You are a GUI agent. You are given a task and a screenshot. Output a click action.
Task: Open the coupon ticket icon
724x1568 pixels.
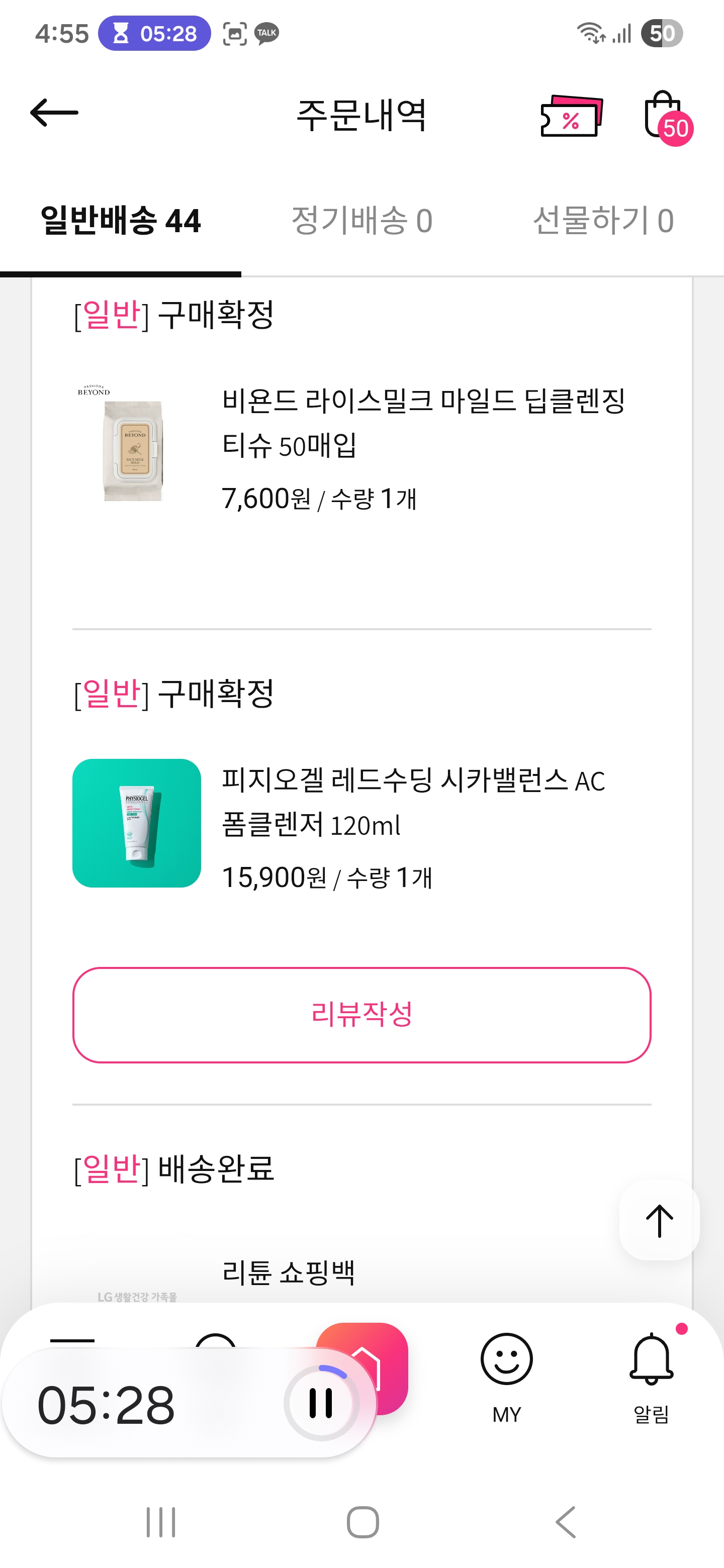tap(571, 116)
